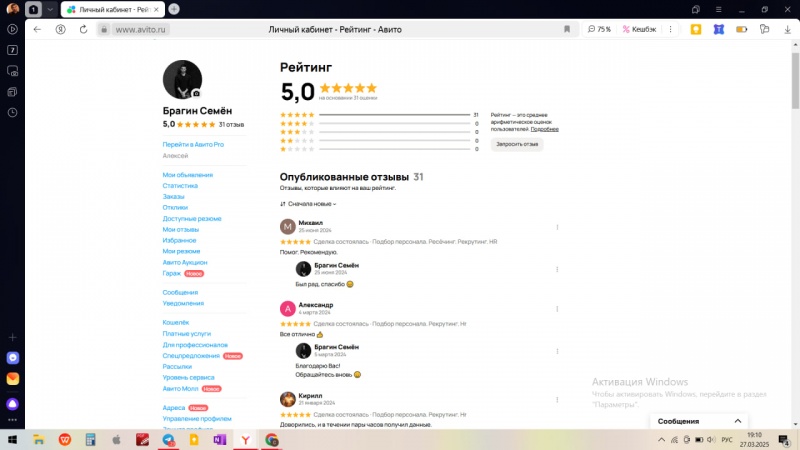Open Управление профилем link
Screen dimensions: 800x450
tap(197, 418)
